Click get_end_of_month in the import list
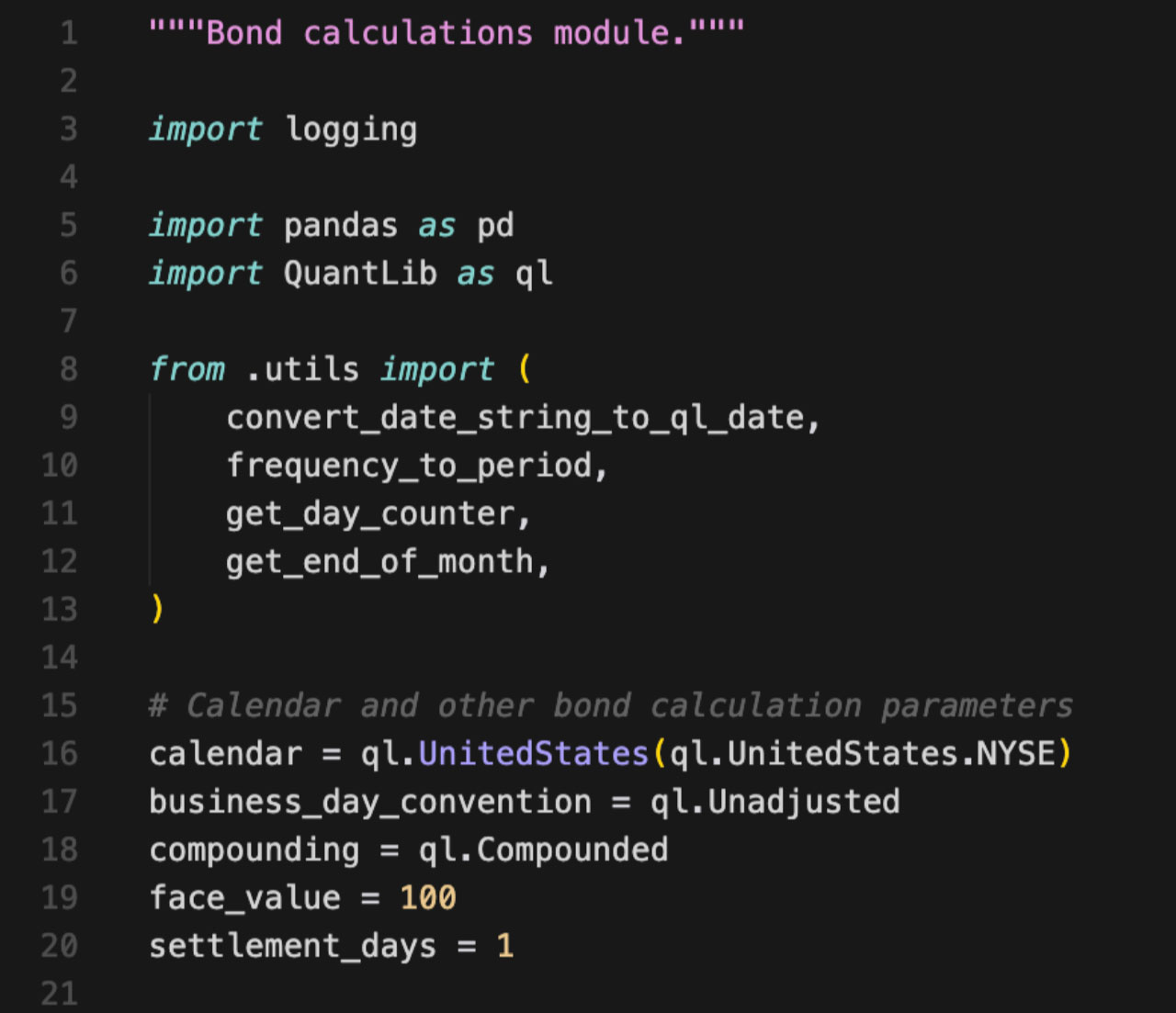The height and width of the screenshot is (1013, 1176). [379, 561]
